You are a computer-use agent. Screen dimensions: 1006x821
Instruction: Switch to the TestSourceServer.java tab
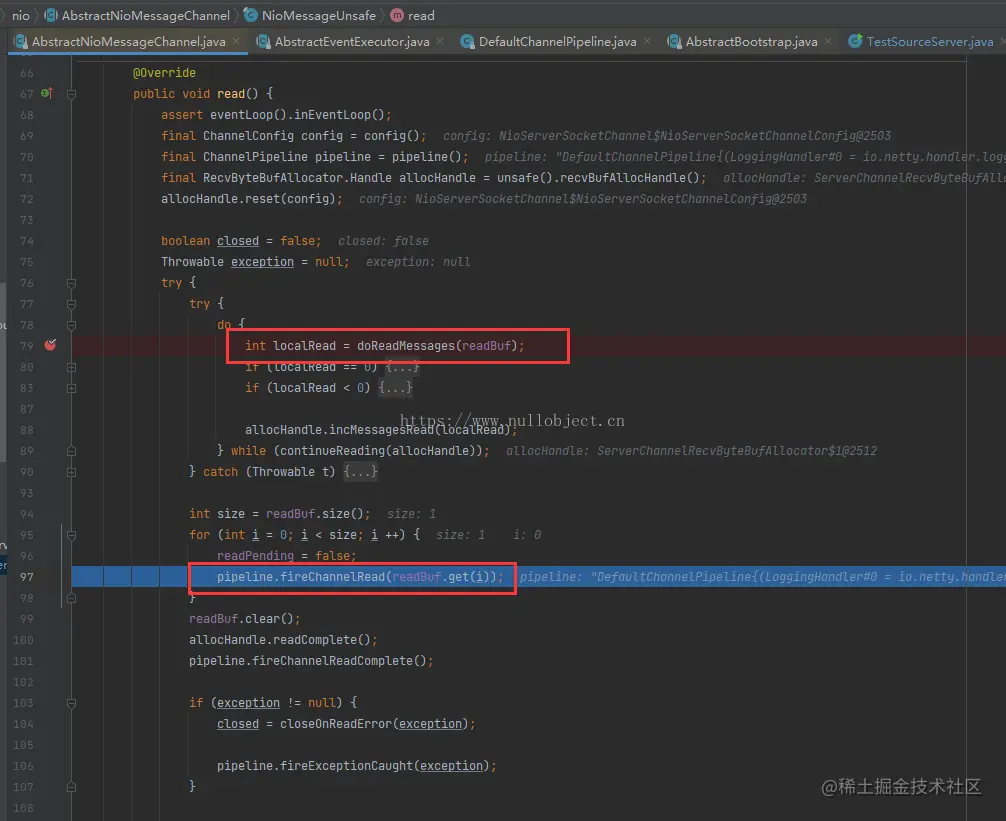930,42
